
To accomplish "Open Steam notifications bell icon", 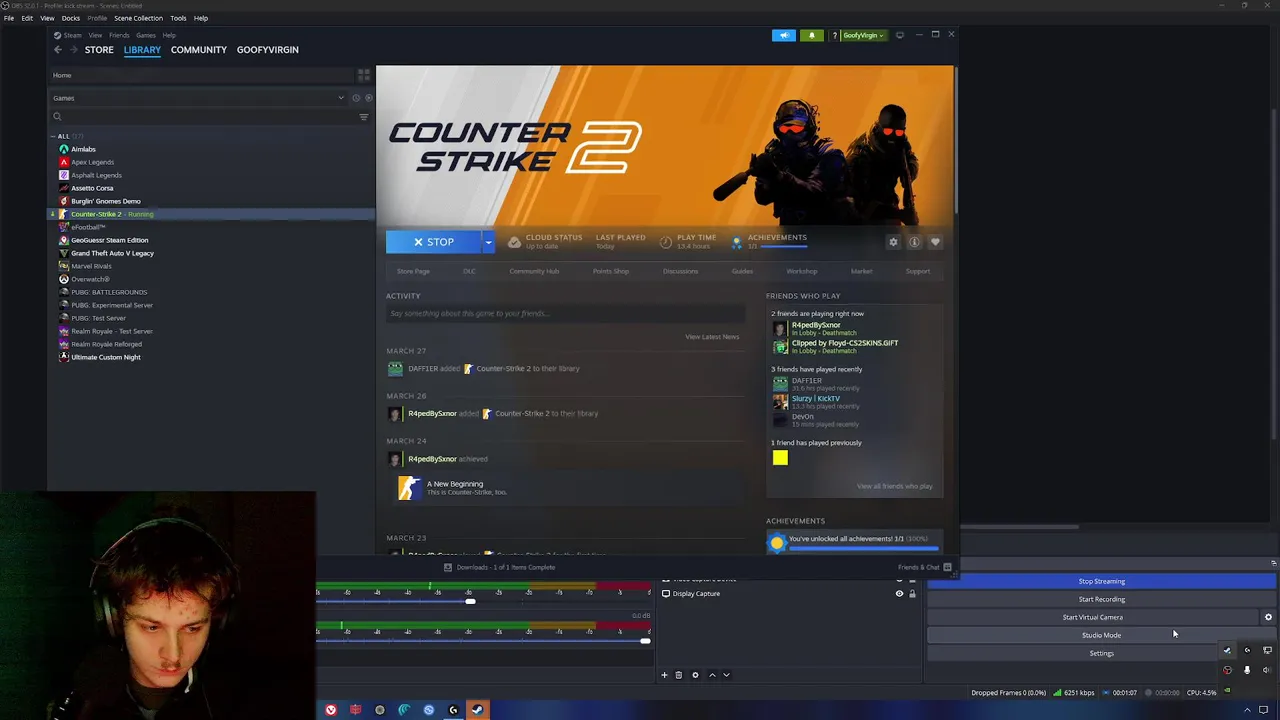I will click(811, 35).
